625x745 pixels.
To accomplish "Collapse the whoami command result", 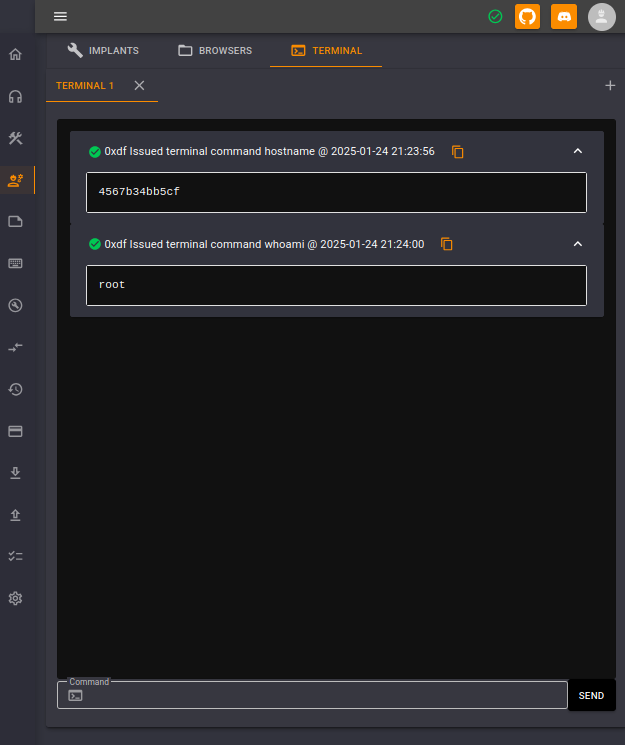I will point(577,244).
